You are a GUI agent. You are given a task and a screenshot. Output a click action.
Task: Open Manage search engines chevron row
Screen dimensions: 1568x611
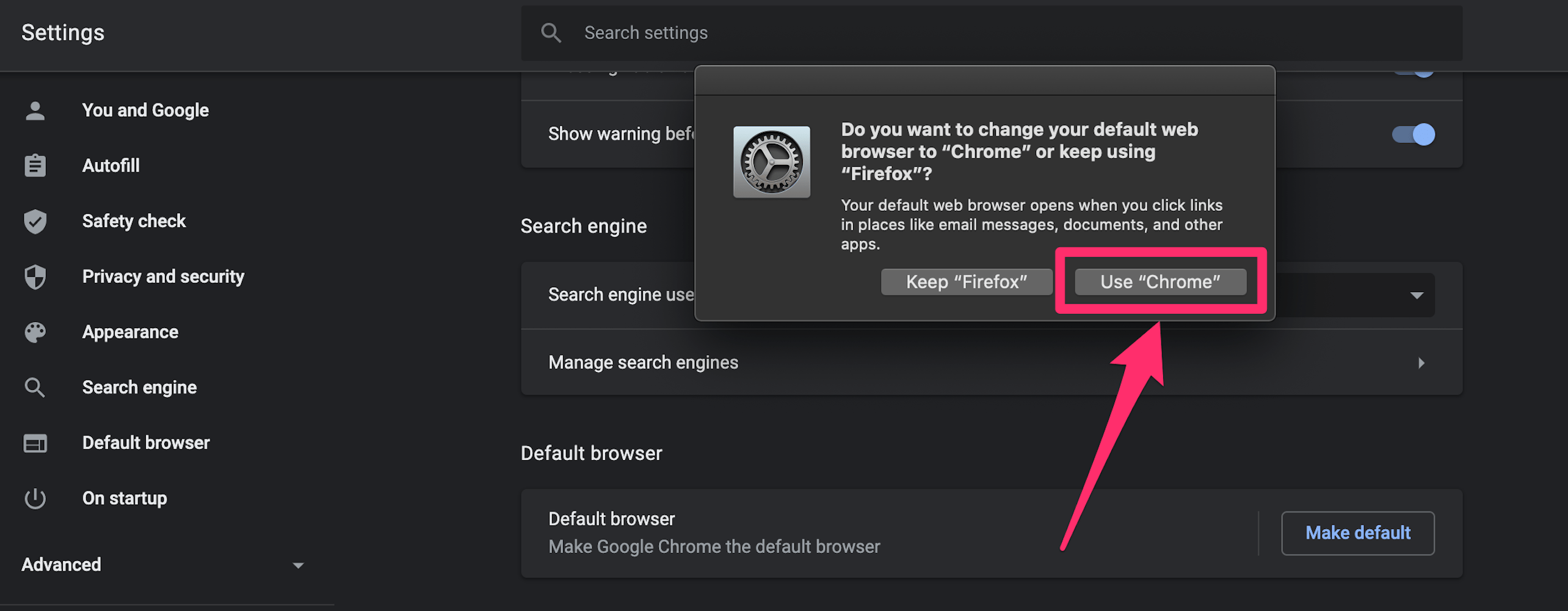pos(992,362)
